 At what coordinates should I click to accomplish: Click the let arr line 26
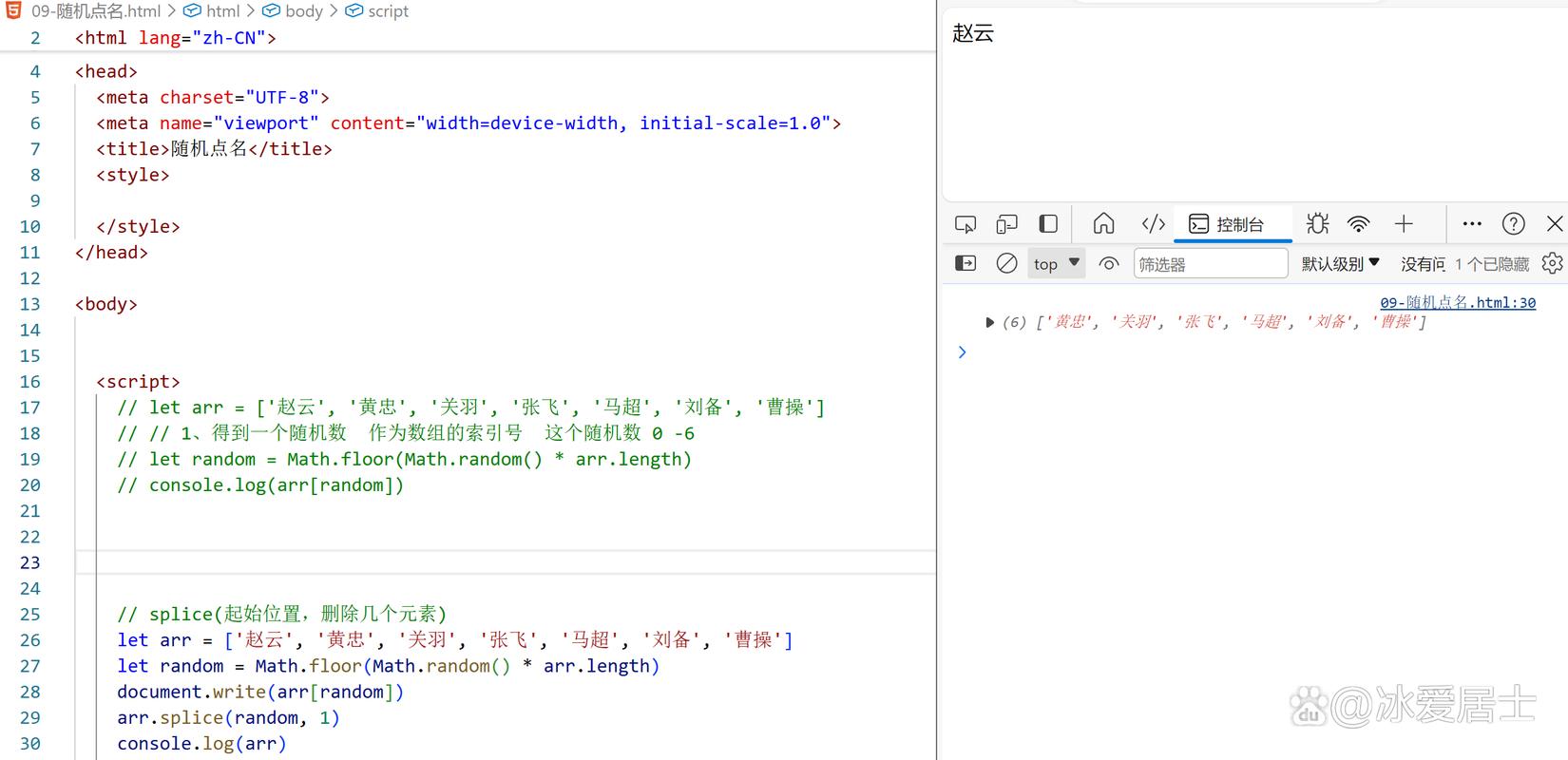pyautogui.click(x=455, y=640)
